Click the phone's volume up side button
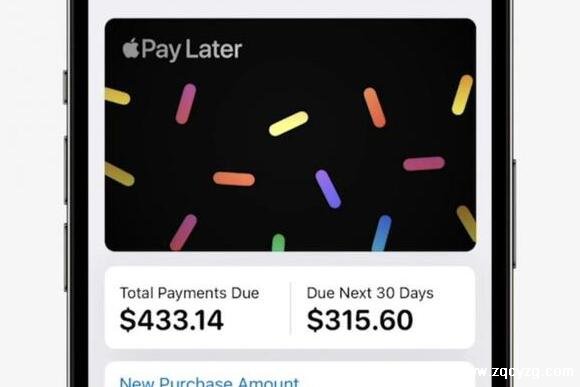 coord(66,169)
